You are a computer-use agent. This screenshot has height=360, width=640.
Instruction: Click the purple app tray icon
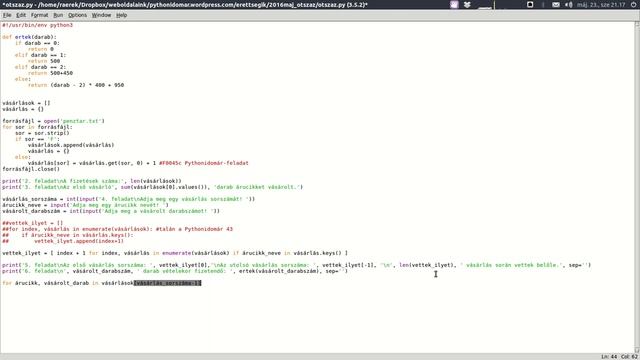454,4
